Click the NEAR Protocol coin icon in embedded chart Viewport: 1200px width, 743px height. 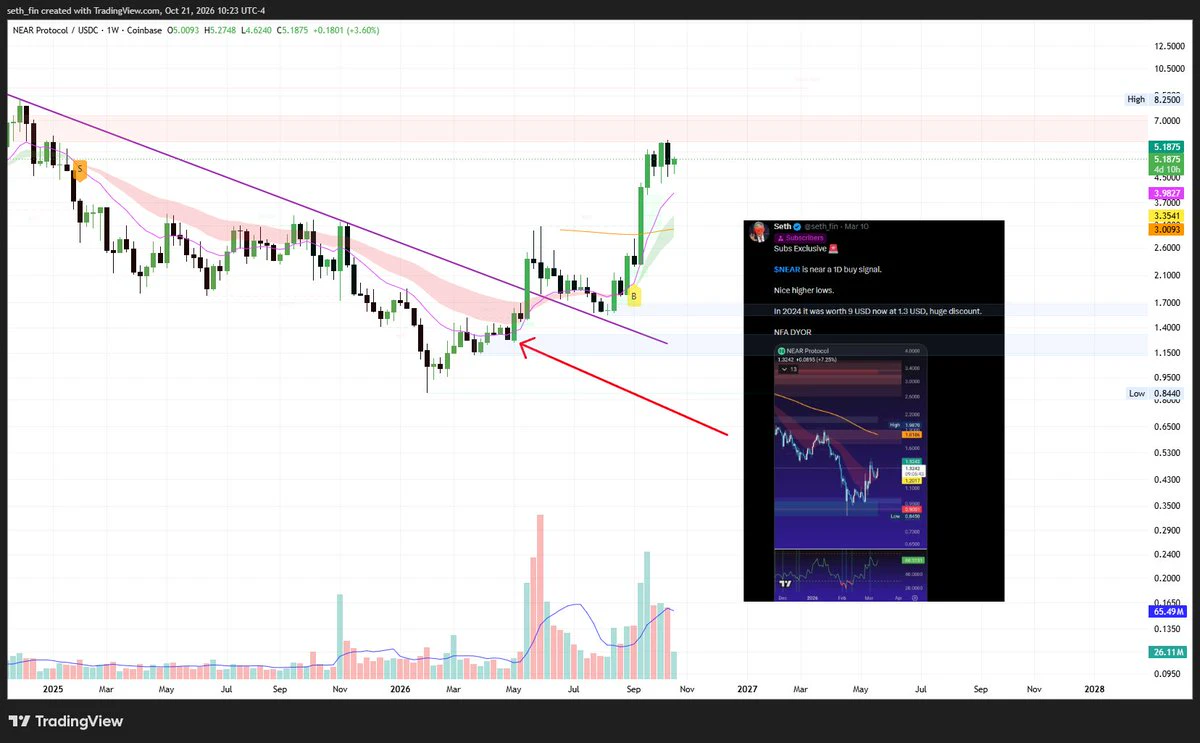[x=781, y=351]
